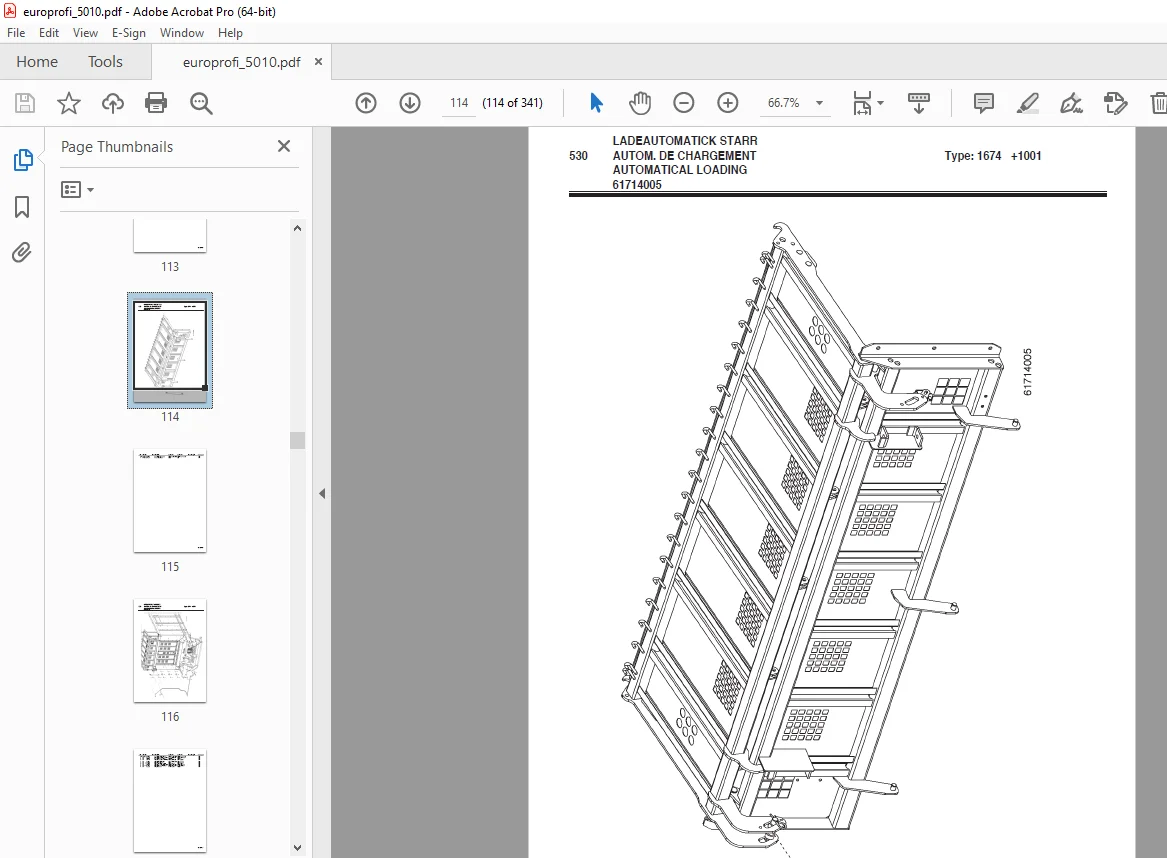The height and width of the screenshot is (858, 1167).
Task: Collapse the navigation pane arrow
Action: tap(322, 493)
